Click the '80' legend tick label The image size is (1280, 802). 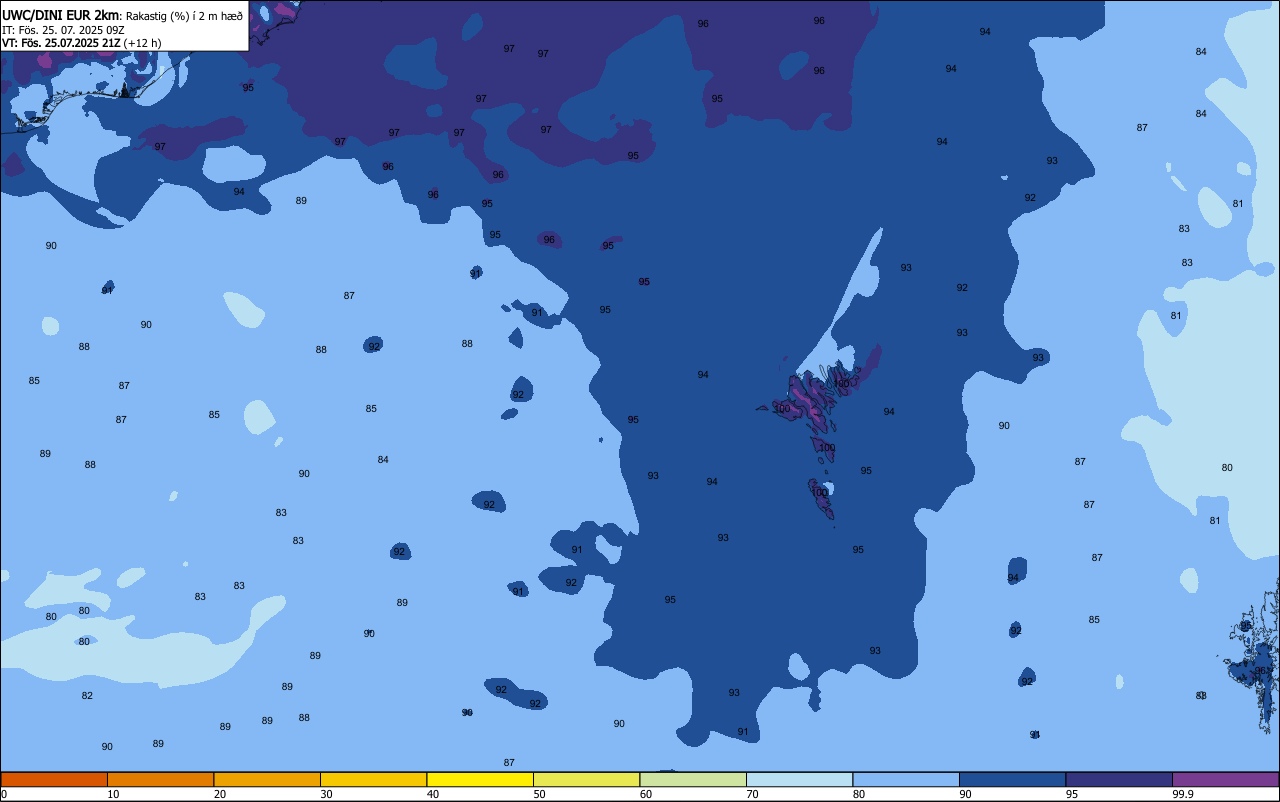pos(859,794)
